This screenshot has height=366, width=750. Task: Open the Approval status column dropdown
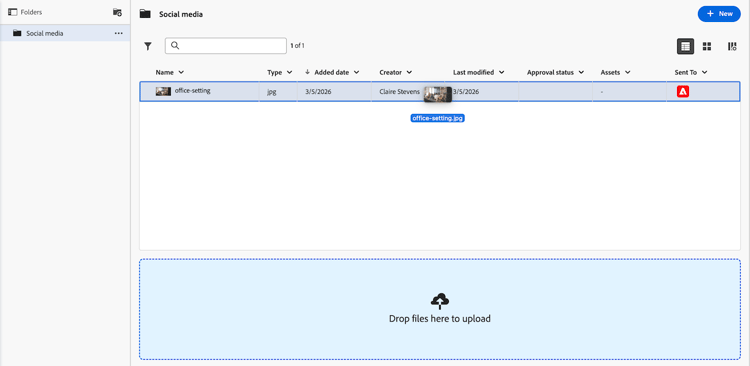(581, 72)
